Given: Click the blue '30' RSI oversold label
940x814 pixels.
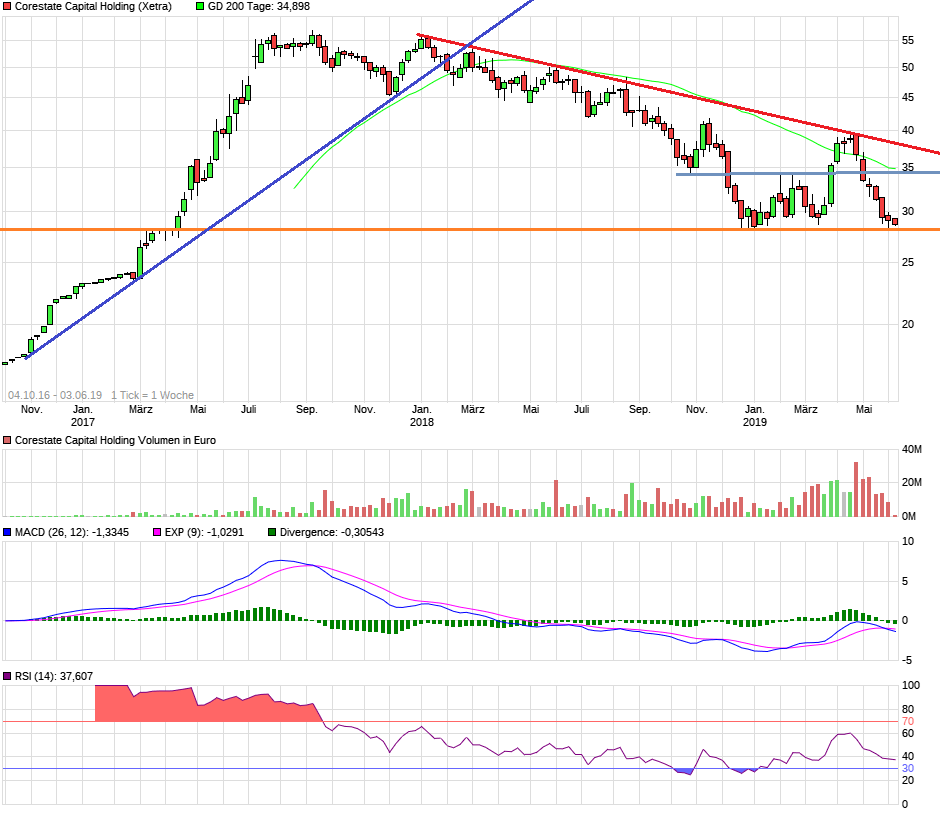Looking at the screenshot, I should tap(908, 768).
